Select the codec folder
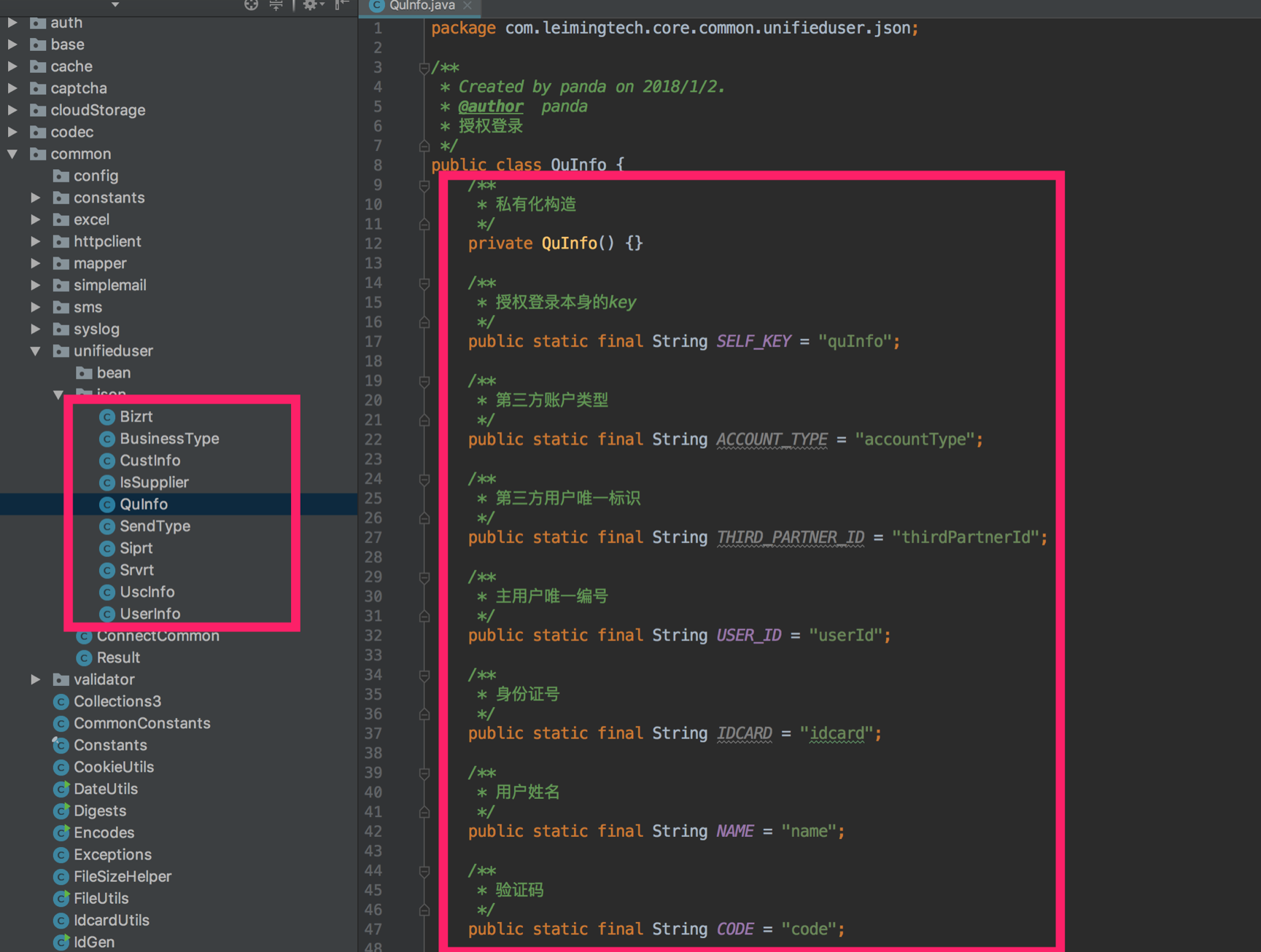1261x952 pixels. point(72,132)
